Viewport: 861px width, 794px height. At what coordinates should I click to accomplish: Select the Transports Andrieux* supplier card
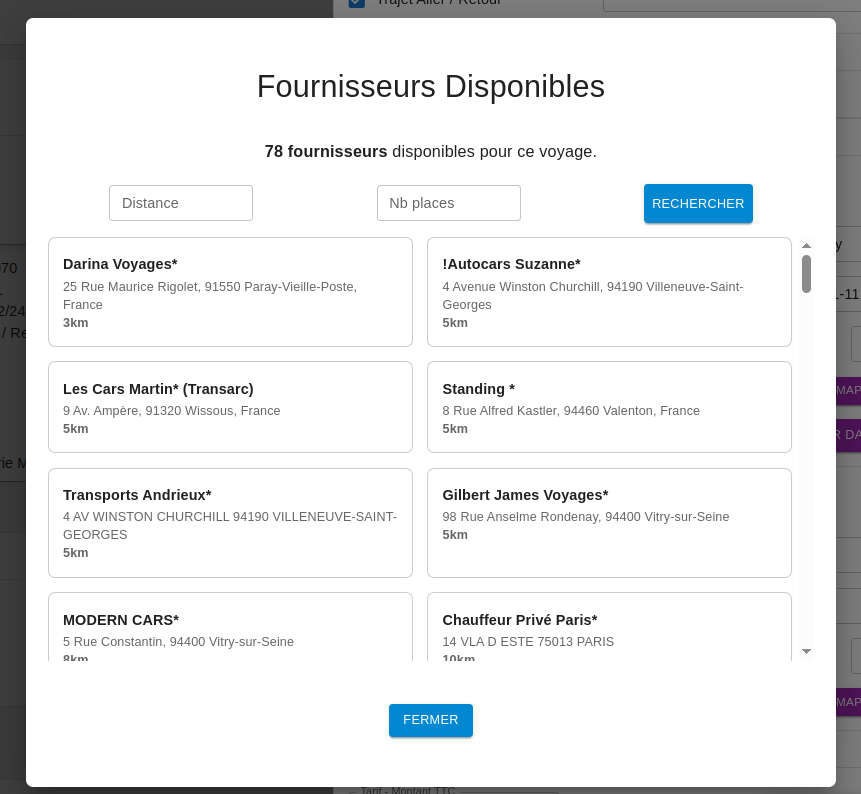(x=230, y=523)
